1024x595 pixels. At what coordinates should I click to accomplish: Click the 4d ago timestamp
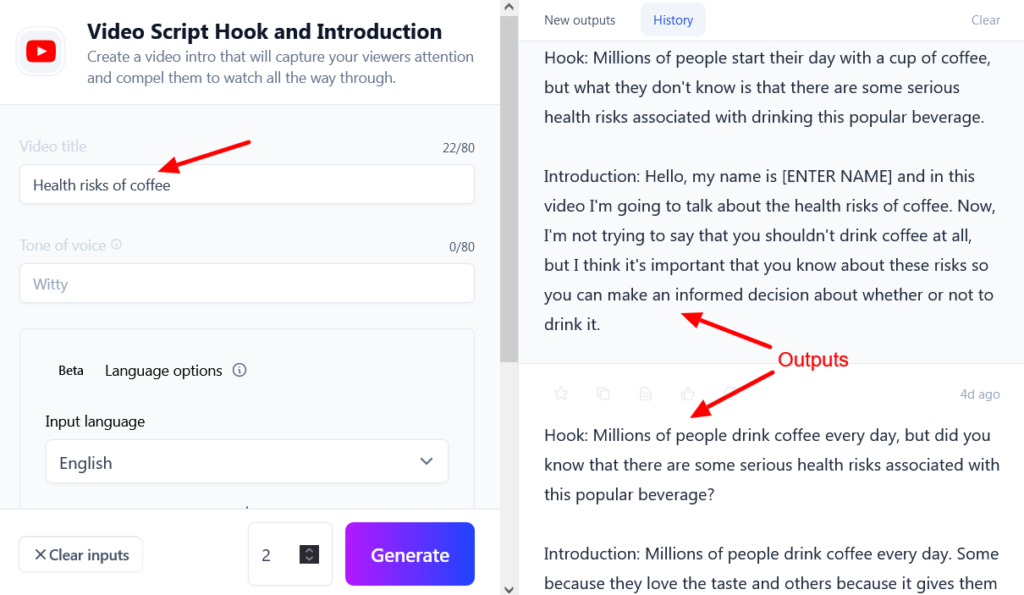click(979, 394)
